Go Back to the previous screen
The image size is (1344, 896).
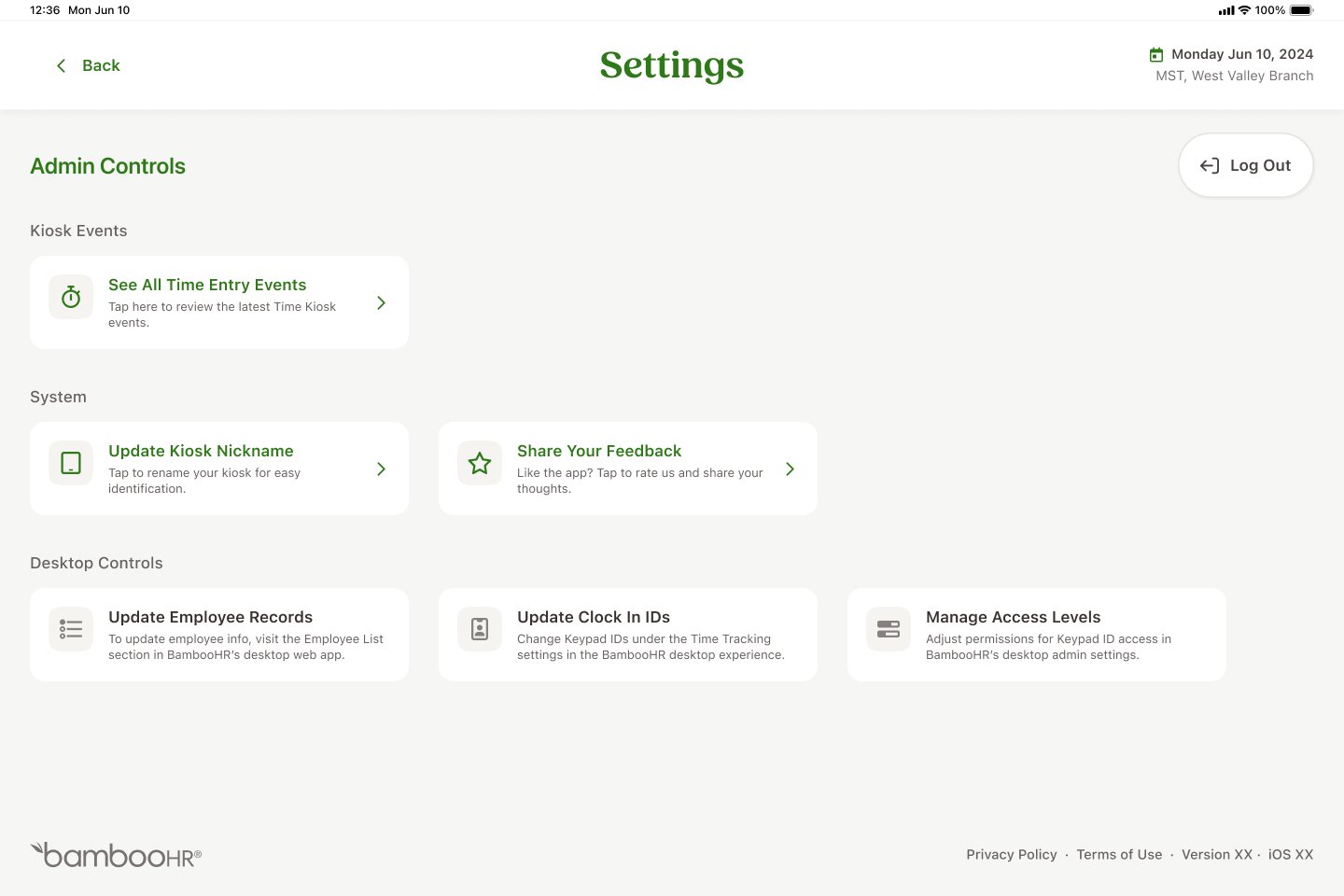88,65
